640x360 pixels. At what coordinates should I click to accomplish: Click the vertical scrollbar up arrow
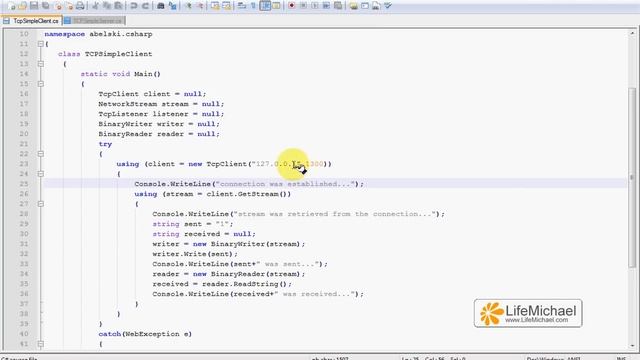coord(632,34)
